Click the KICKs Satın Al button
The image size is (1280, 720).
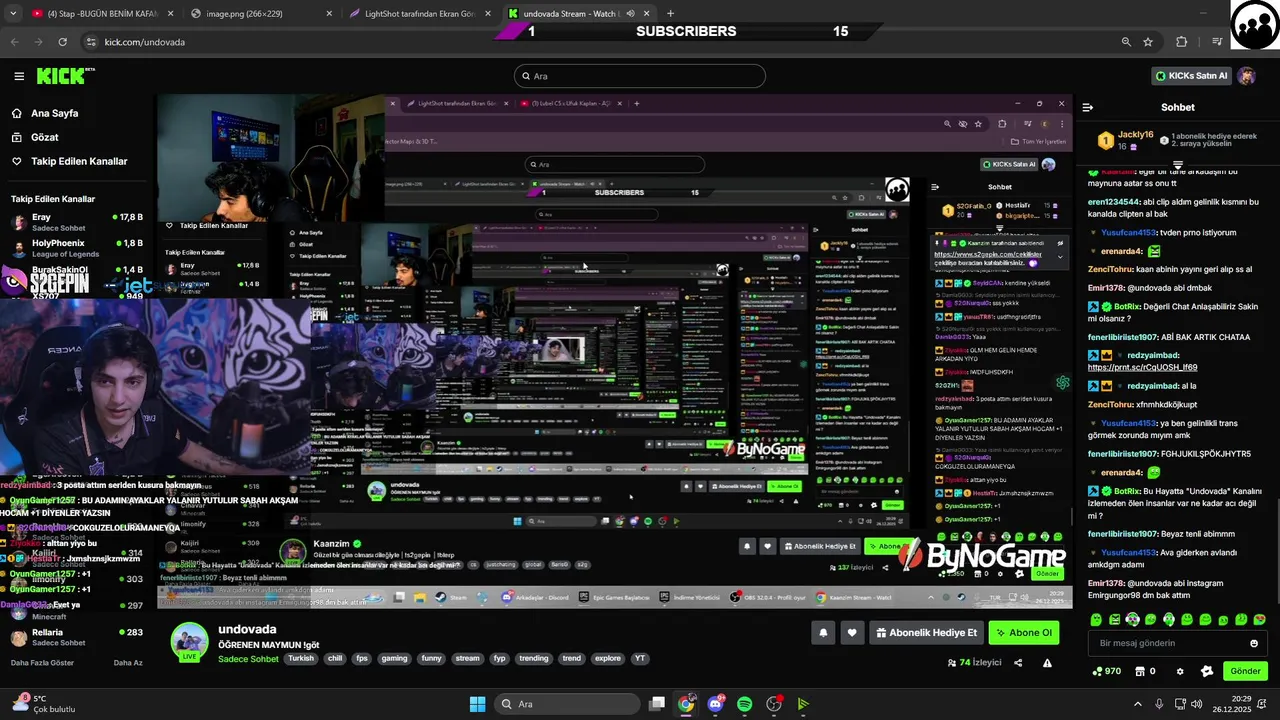(x=1191, y=76)
